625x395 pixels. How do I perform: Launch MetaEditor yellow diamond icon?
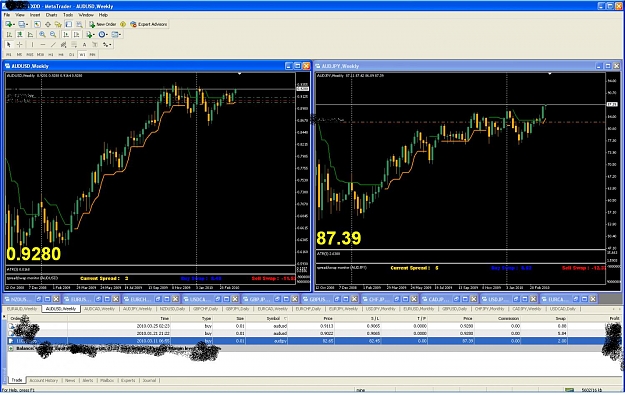click(123, 24)
